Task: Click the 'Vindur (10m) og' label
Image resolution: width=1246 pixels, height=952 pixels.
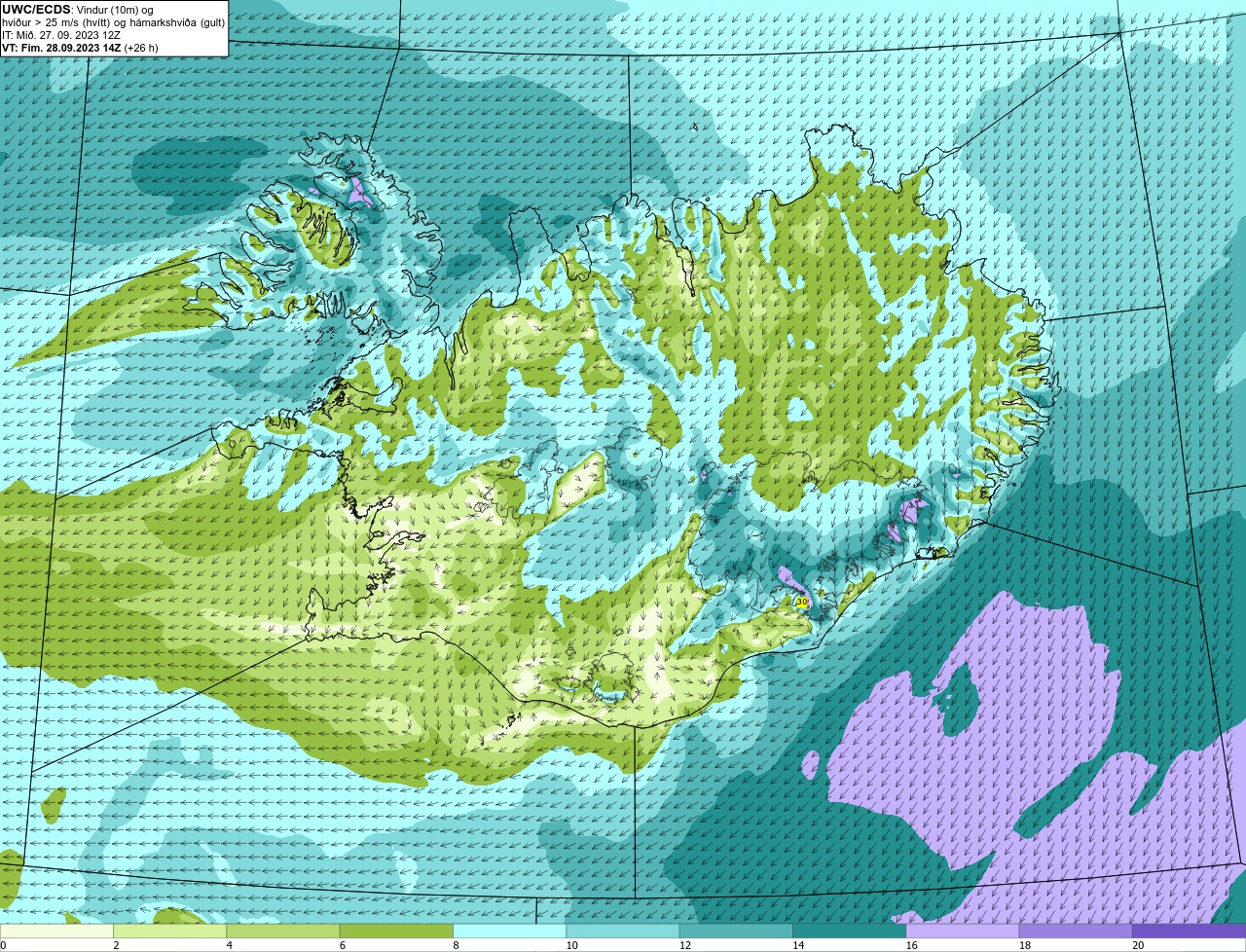Action: [115, 10]
